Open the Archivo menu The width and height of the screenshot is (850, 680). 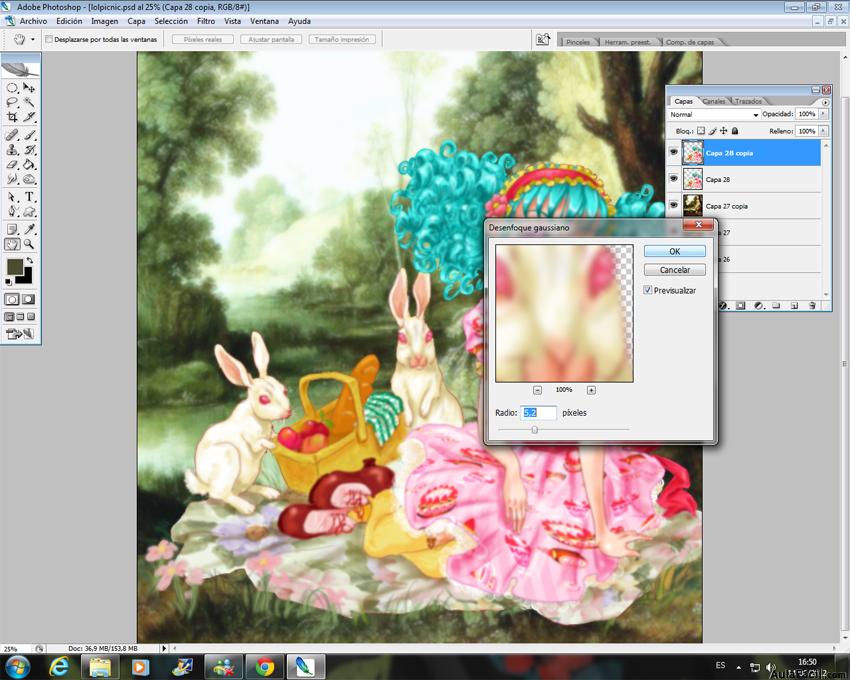[x=34, y=21]
